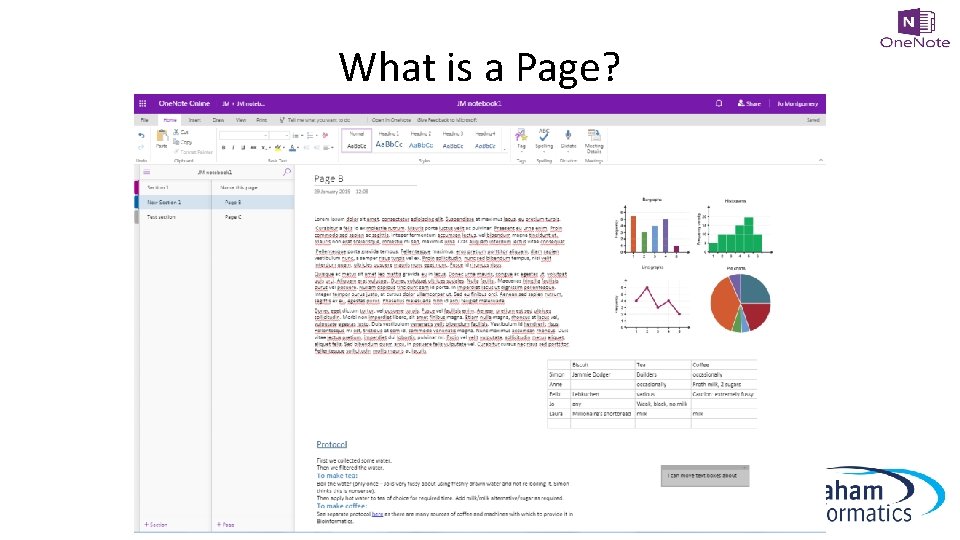Click the Share button
The width and height of the screenshot is (960, 540).
click(x=749, y=103)
